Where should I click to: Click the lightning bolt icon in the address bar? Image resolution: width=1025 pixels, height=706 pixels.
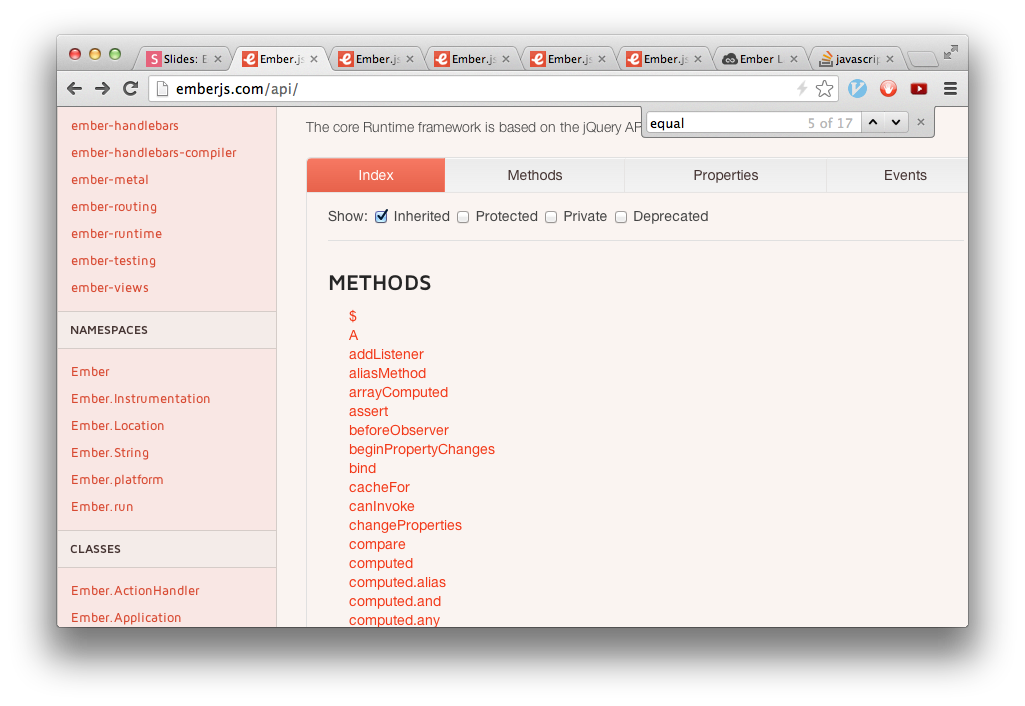coord(802,88)
